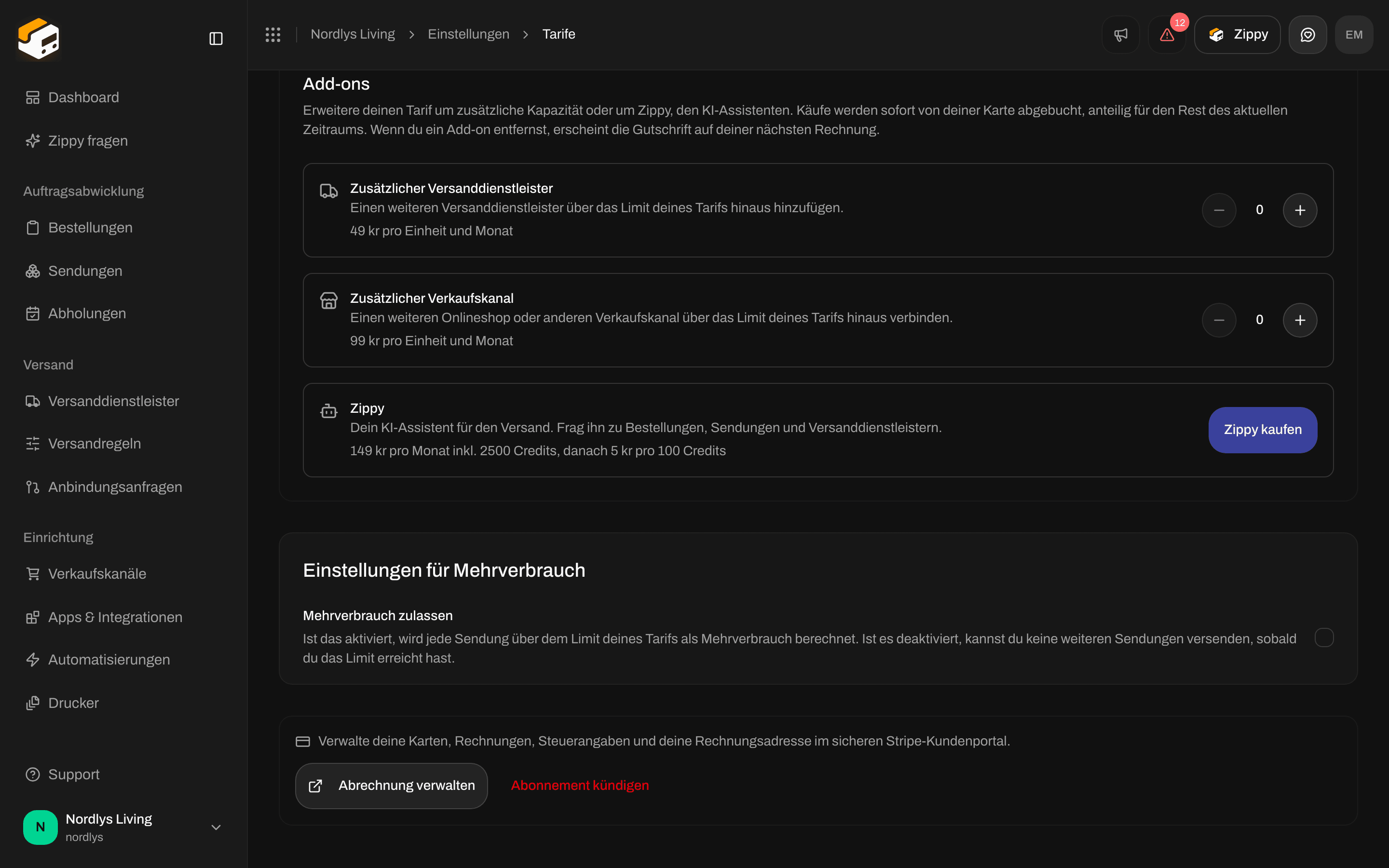The width and height of the screenshot is (1389, 868).
Task: Increase Zusätzlicher Versanddienstleister quantity
Action: (1300, 210)
